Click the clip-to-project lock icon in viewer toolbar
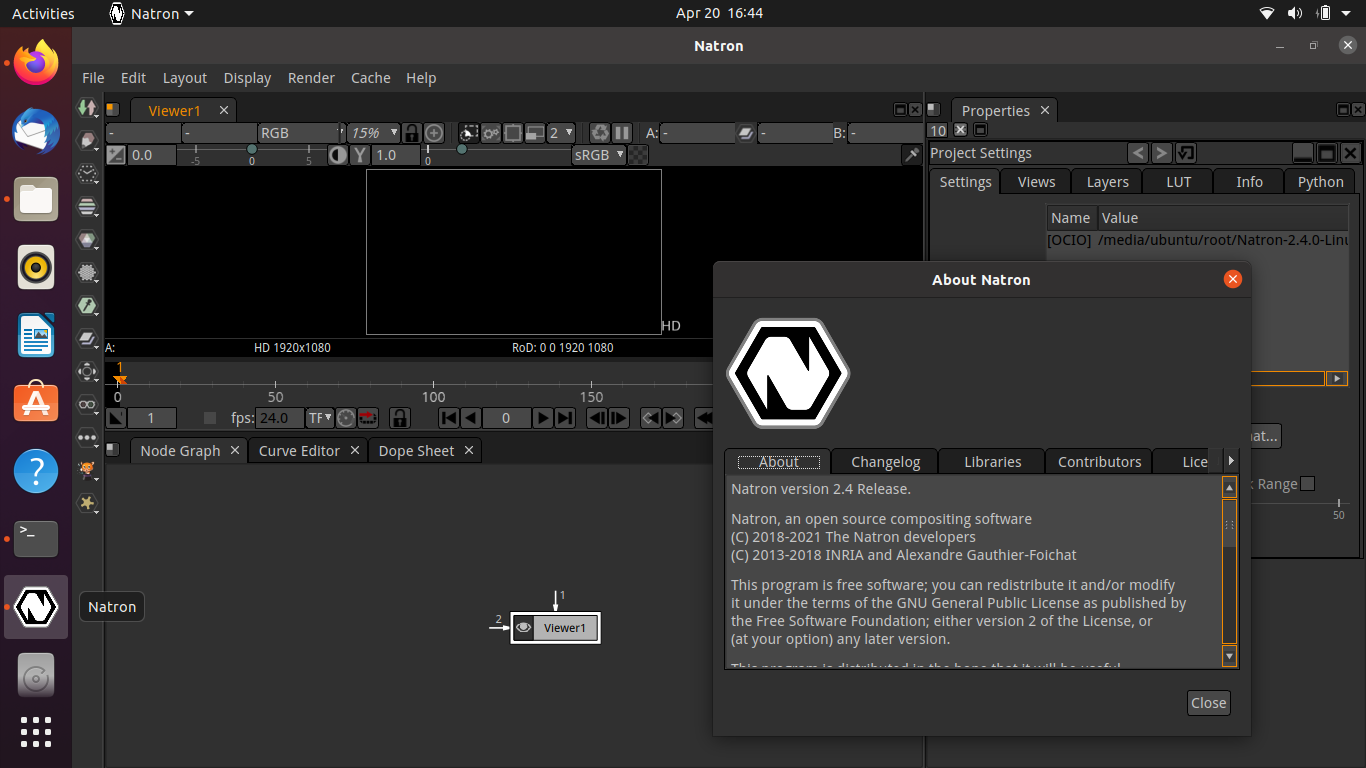 coord(411,133)
